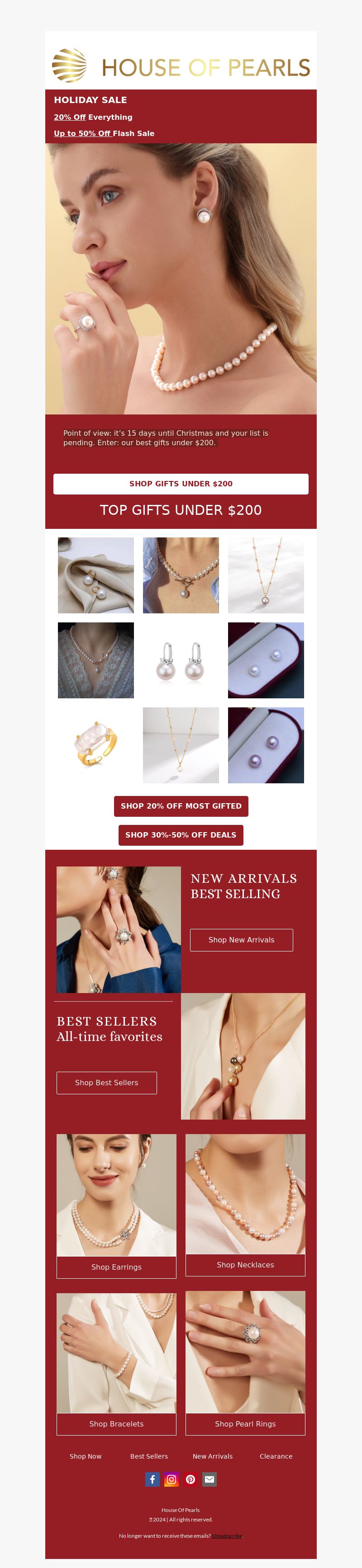Open the Shop Earrings category
Screen dimensions: 362x1568
pos(116,1267)
